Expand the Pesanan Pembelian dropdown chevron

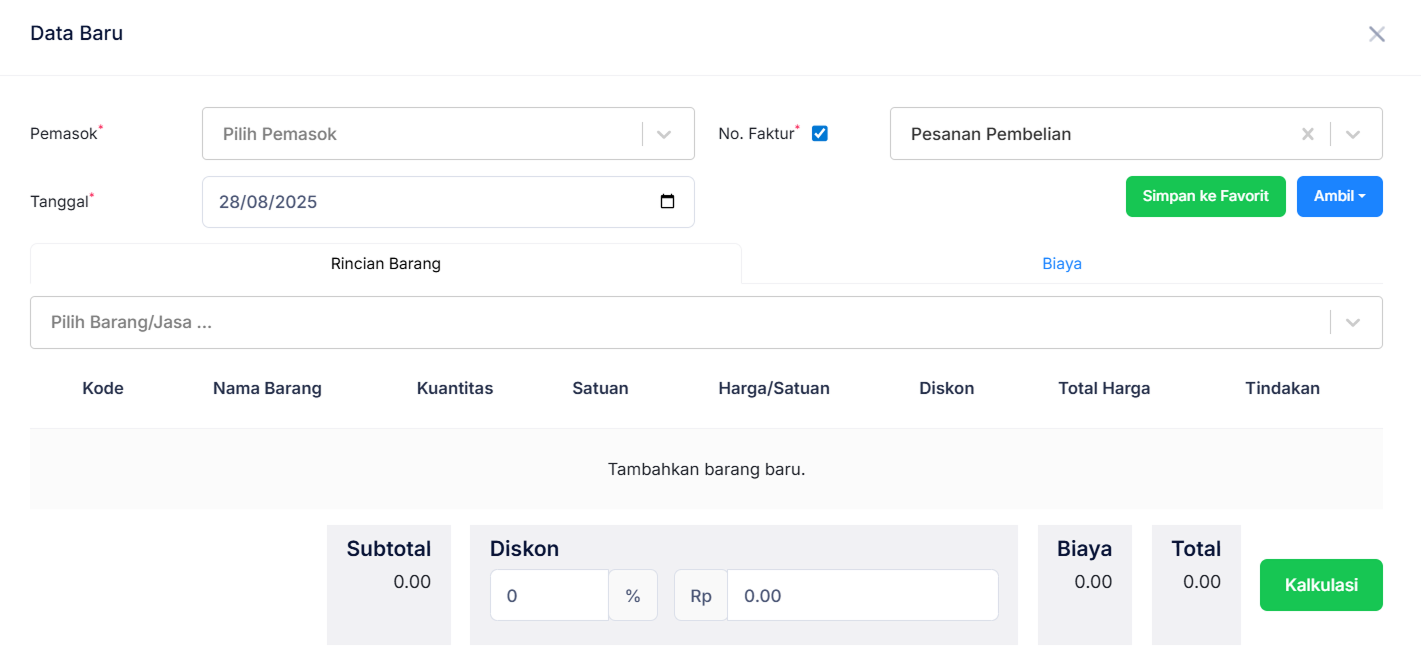(x=1355, y=133)
